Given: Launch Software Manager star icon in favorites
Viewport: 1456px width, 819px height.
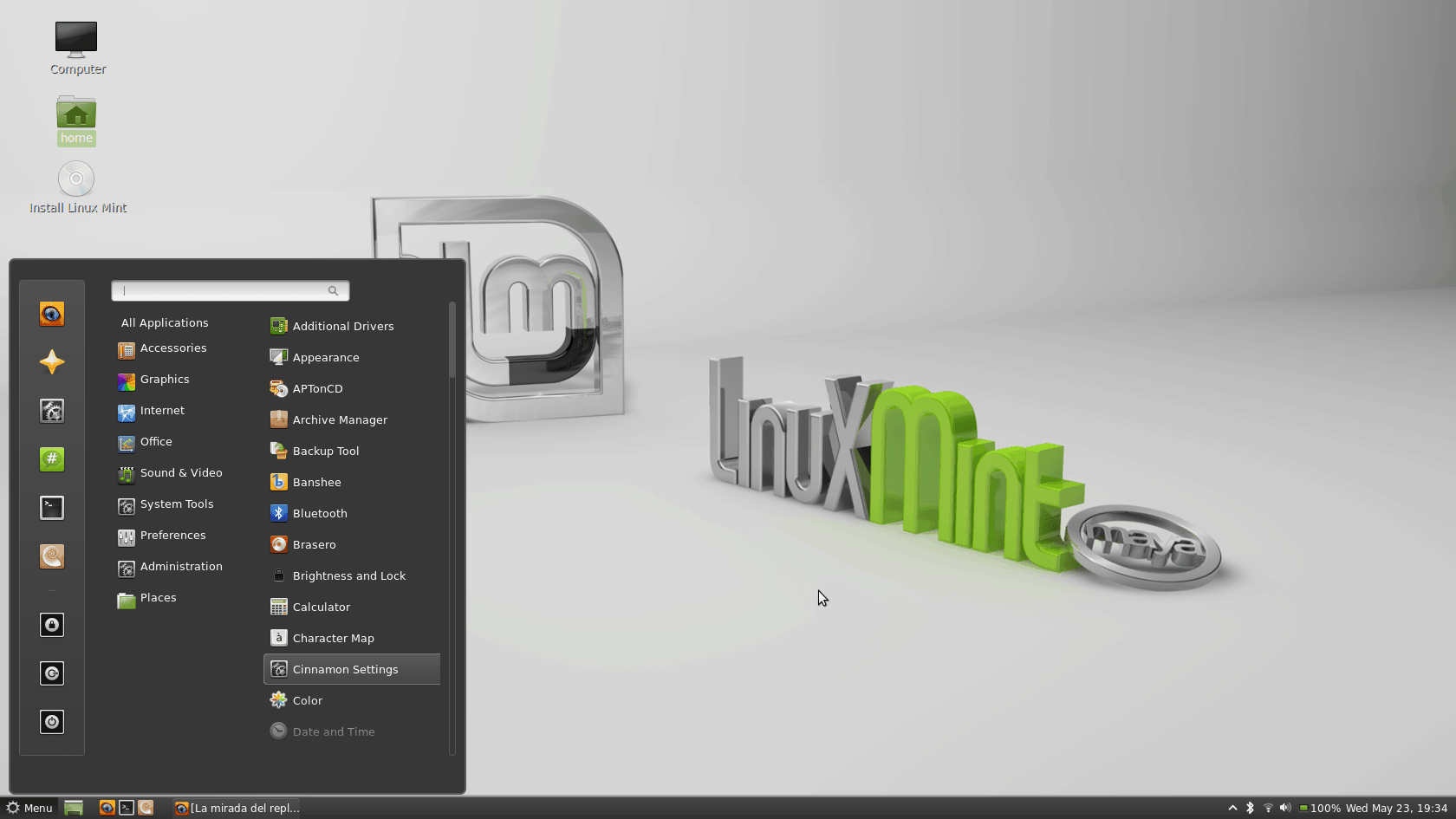Looking at the screenshot, I should point(52,362).
